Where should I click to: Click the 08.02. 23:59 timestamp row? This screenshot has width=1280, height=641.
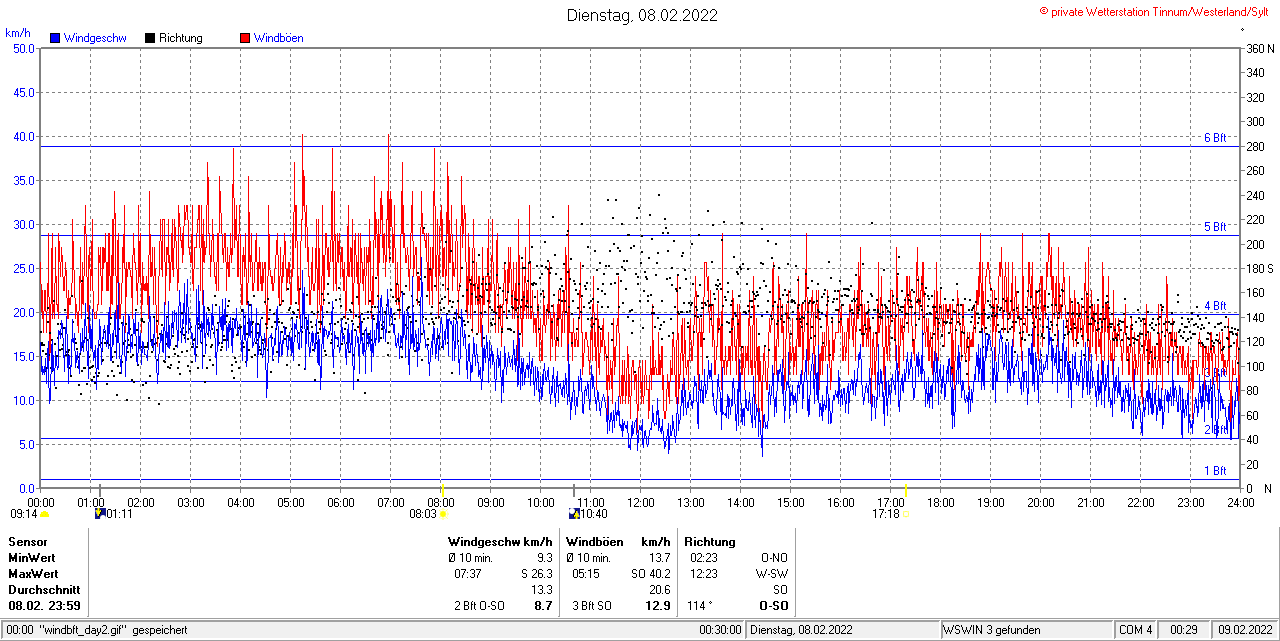coord(45,606)
